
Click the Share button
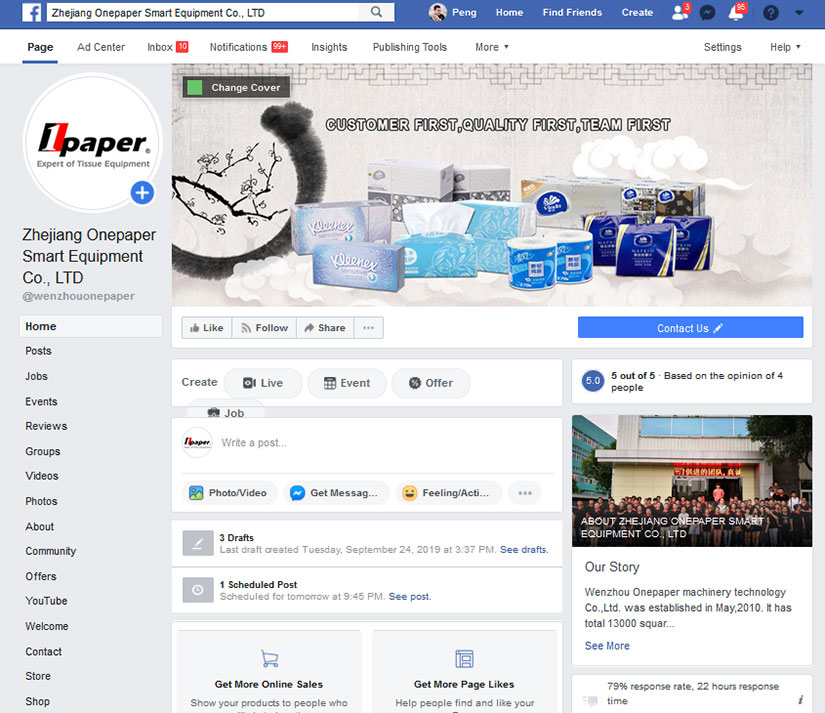325,328
